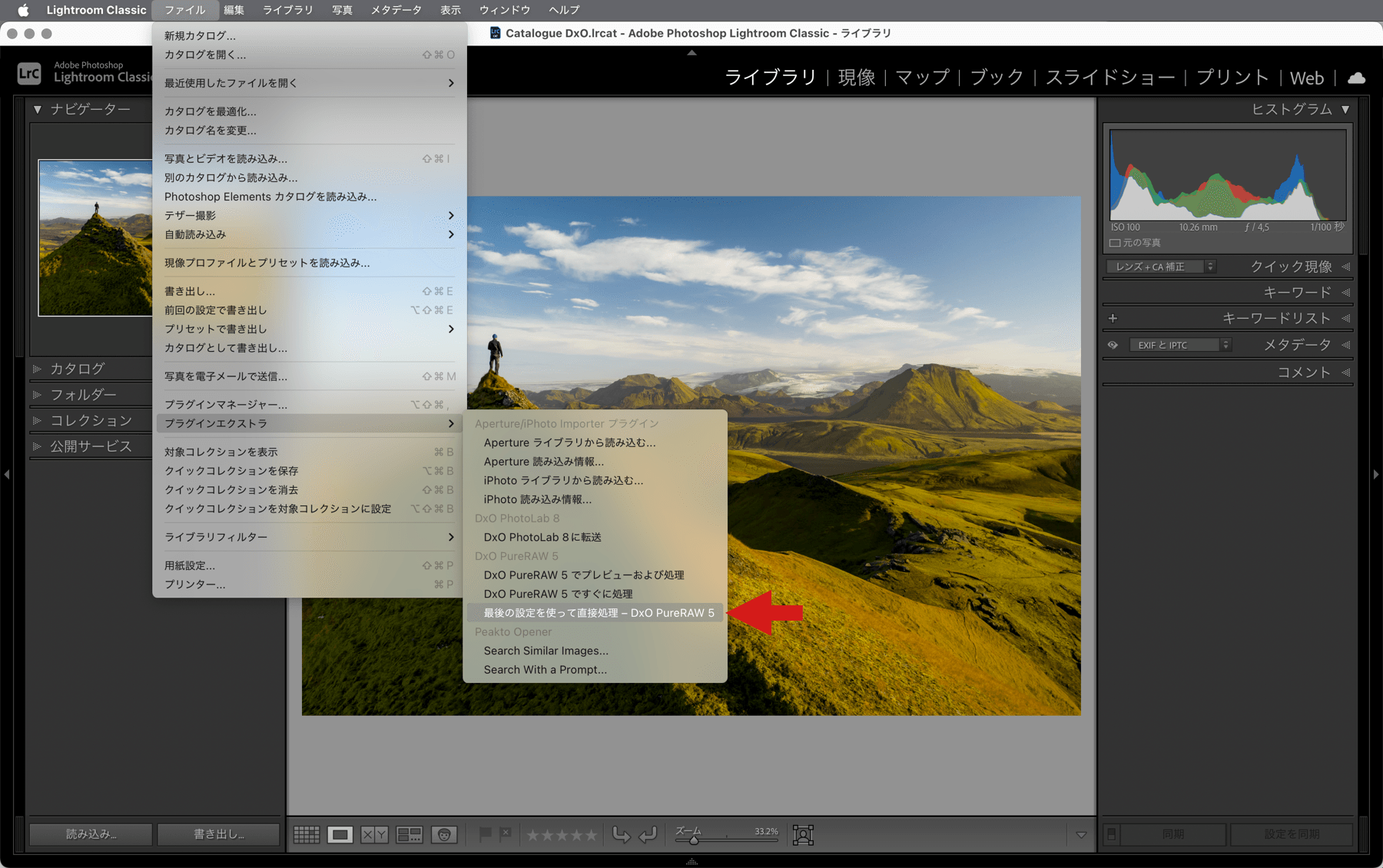Switch to the マップ module
This screenshot has height=868, width=1383.
pyautogui.click(x=923, y=78)
